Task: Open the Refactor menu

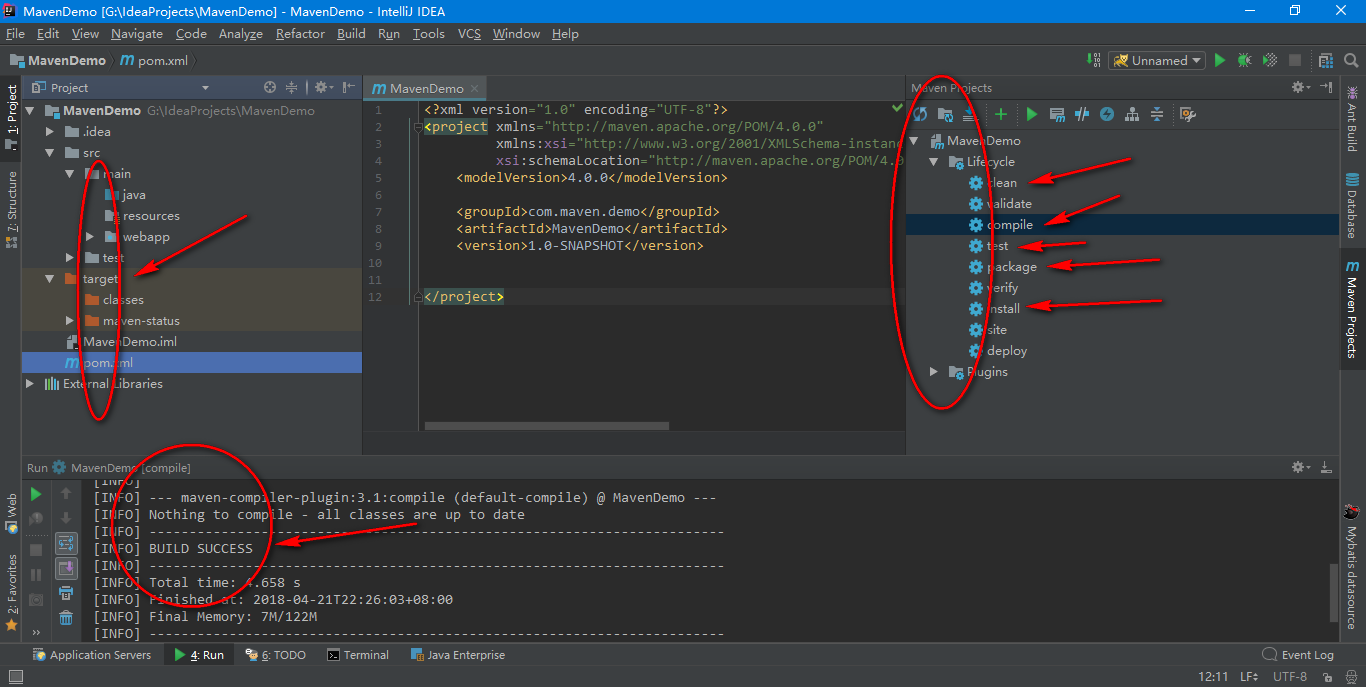Action: coord(300,34)
